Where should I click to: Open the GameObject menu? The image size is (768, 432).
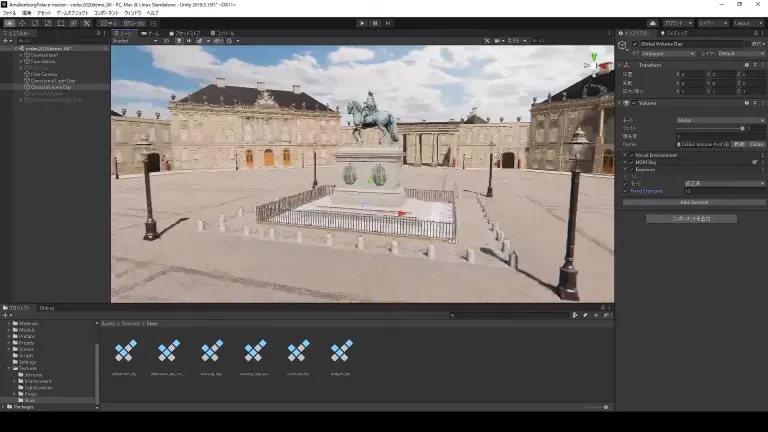[x=72, y=13]
